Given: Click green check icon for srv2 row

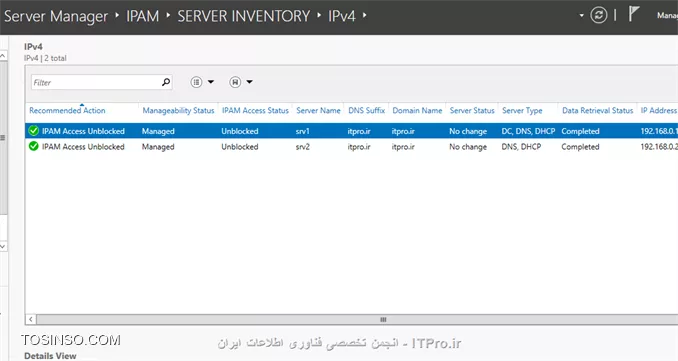Looking at the screenshot, I should (34, 146).
